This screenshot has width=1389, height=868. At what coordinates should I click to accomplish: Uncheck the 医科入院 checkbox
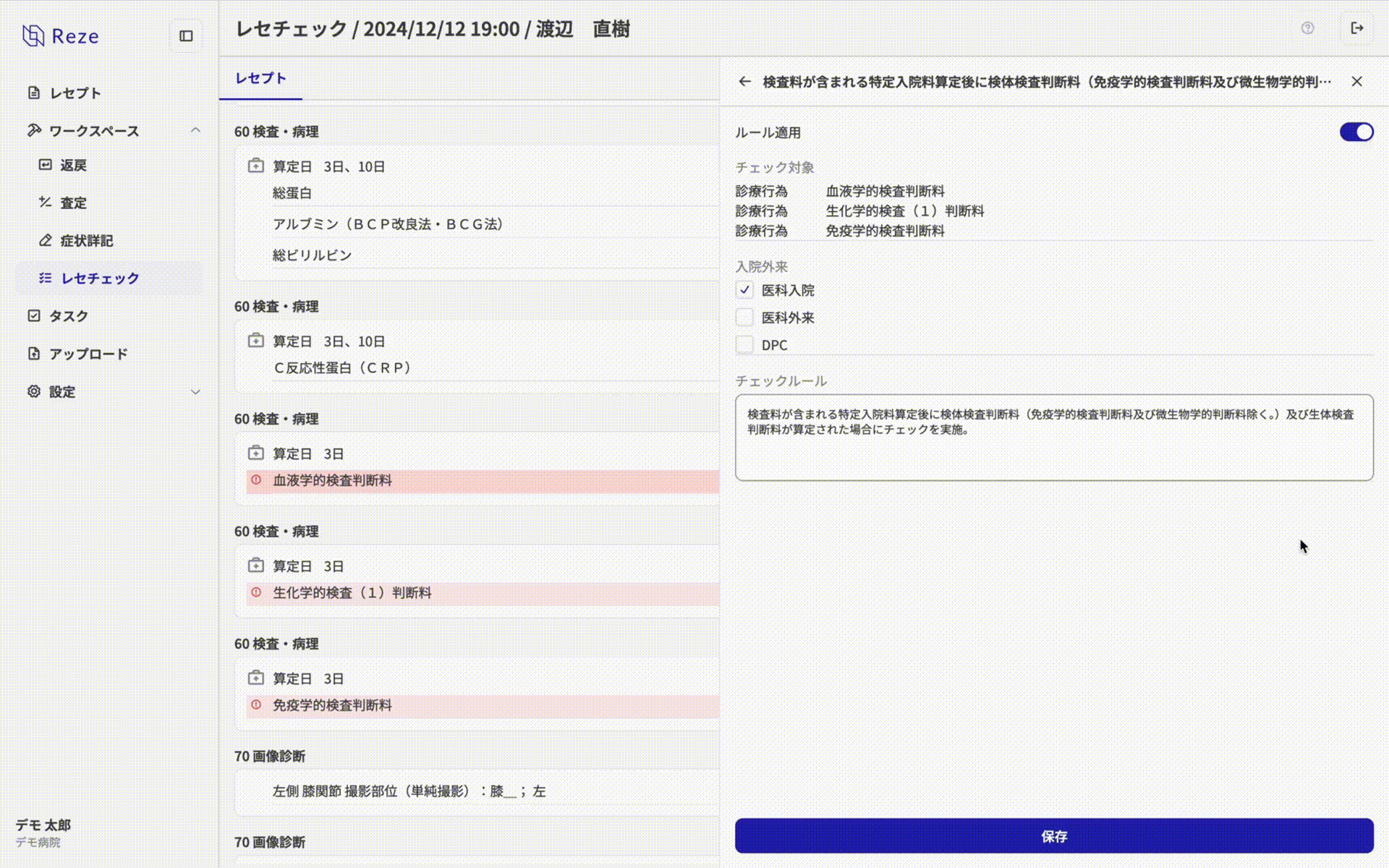click(x=744, y=290)
